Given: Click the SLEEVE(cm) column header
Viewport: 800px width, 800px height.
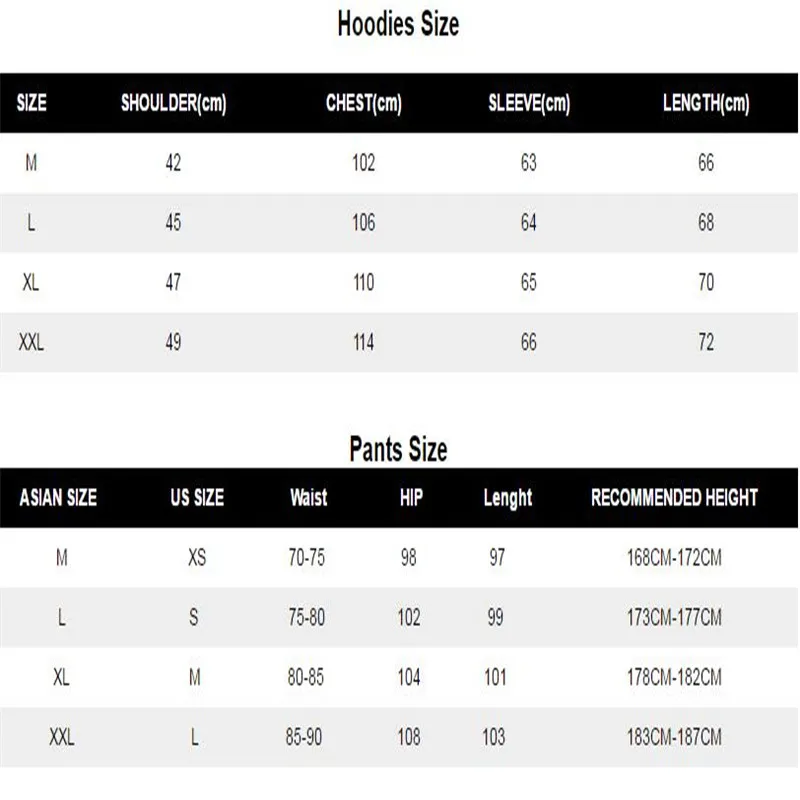Looking at the screenshot, I should point(528,103).
